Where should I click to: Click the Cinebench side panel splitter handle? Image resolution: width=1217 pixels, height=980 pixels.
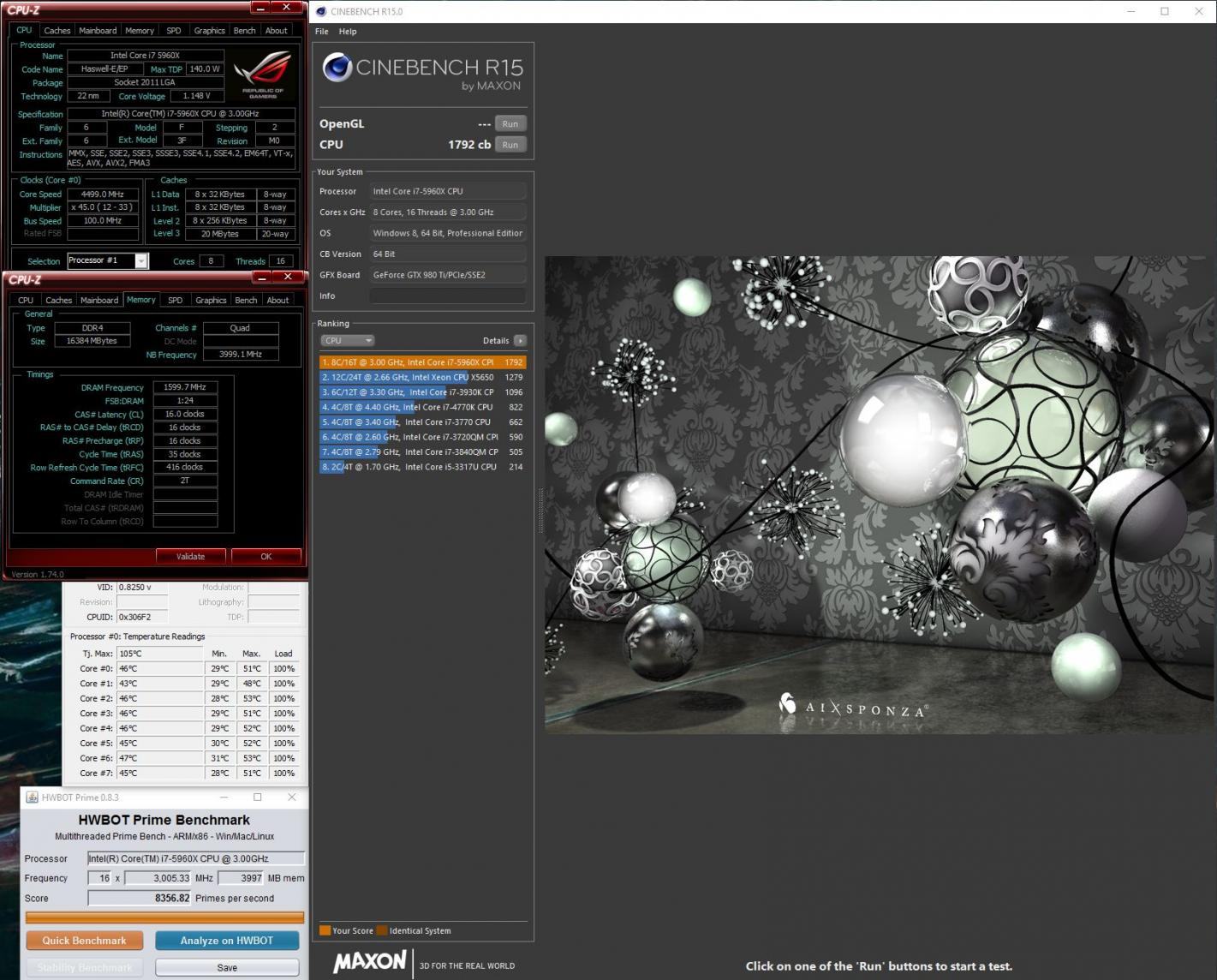click(540, 511)
